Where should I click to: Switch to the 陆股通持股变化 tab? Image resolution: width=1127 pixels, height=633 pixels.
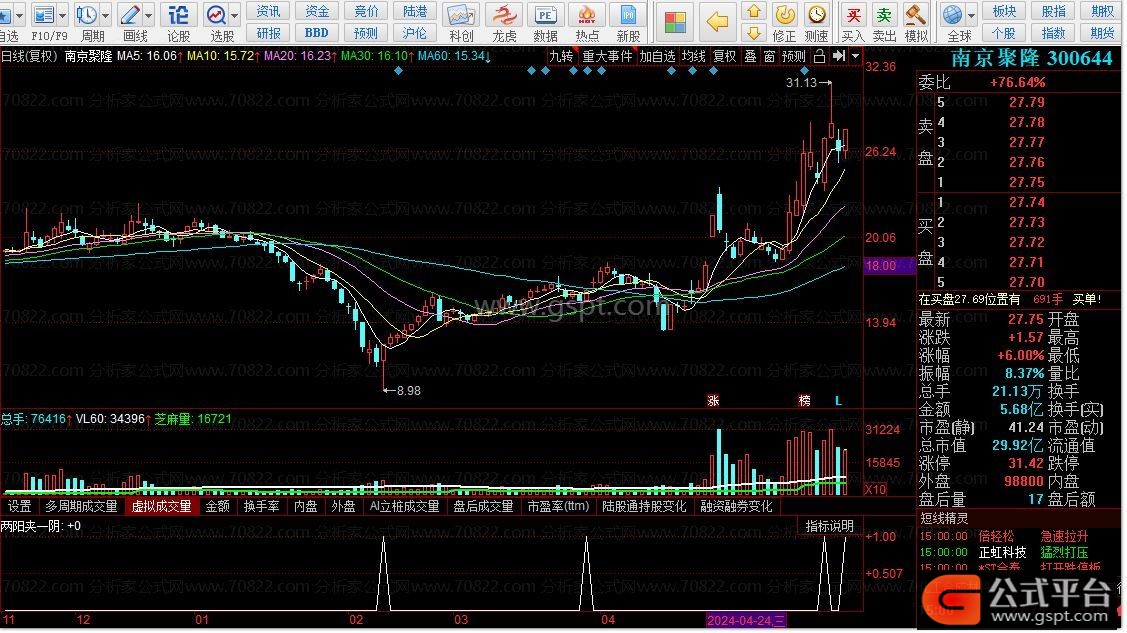(645, 507)
